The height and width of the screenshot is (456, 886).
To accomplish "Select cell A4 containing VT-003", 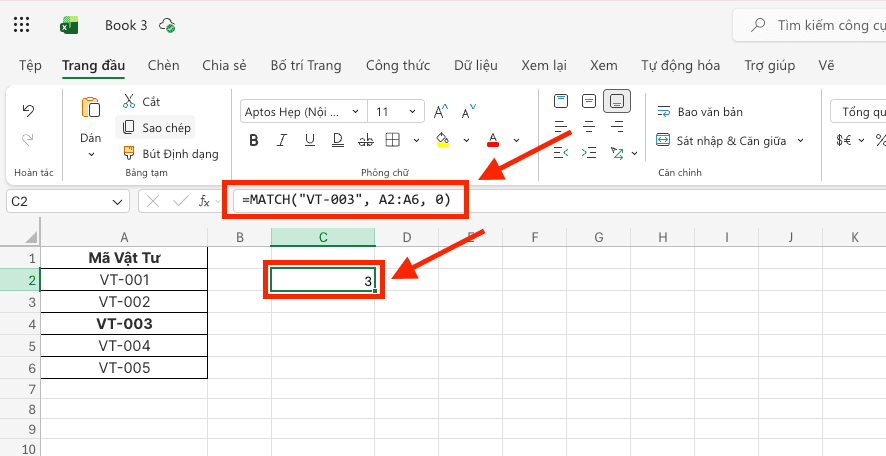I will coord(124,324).
